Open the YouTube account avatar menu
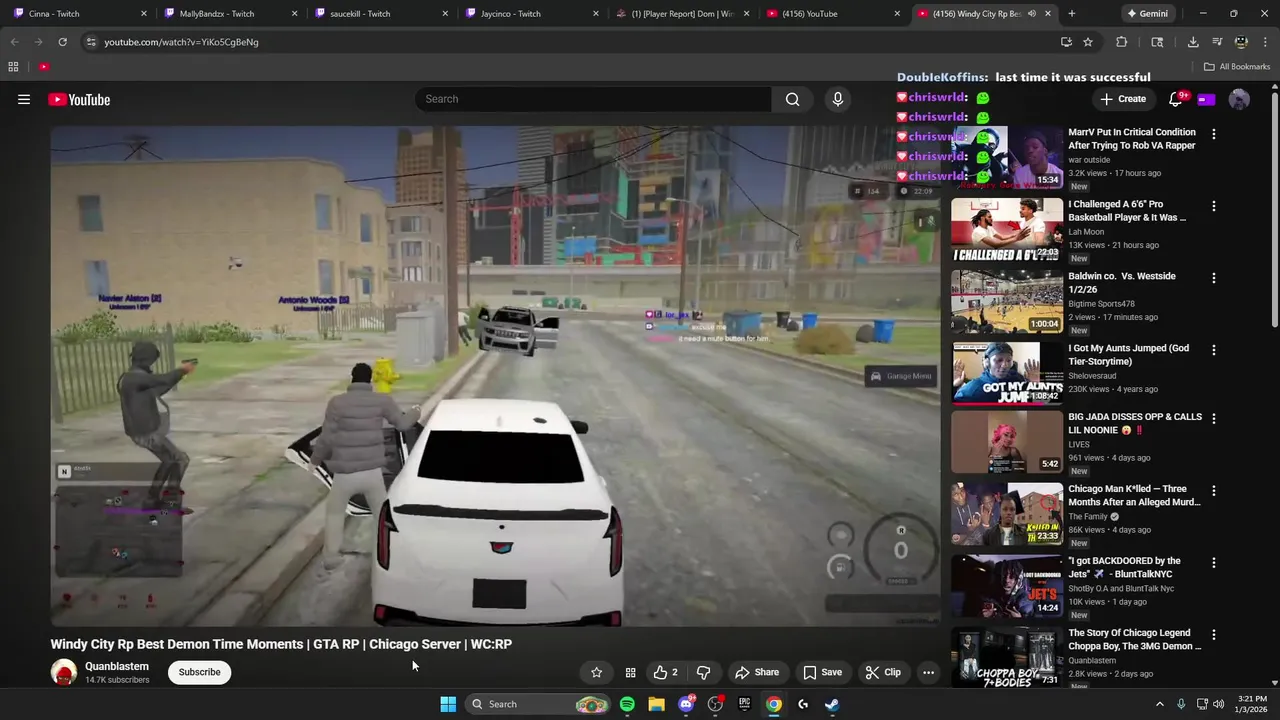This screenshot has height=720, width=1280. [1239, 99]
